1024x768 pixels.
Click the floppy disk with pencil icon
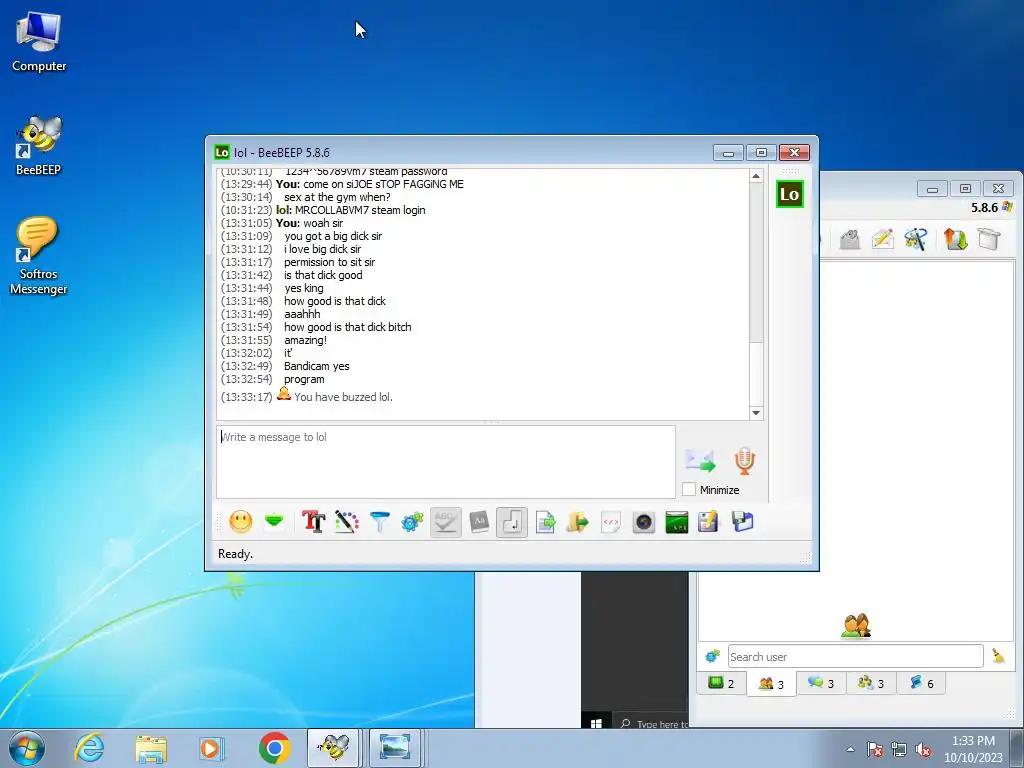709,522
